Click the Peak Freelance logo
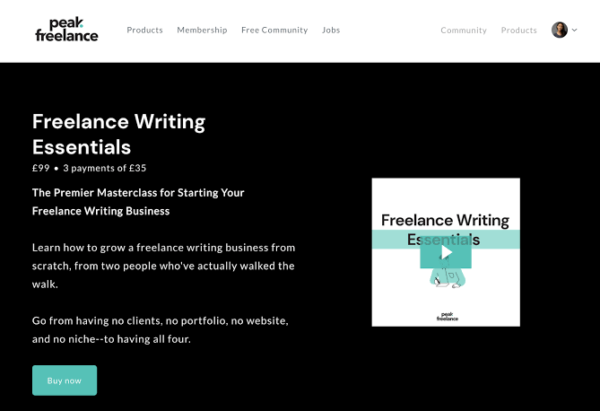Viewport: 600px width, 411px height. click(x=67, y=29)
